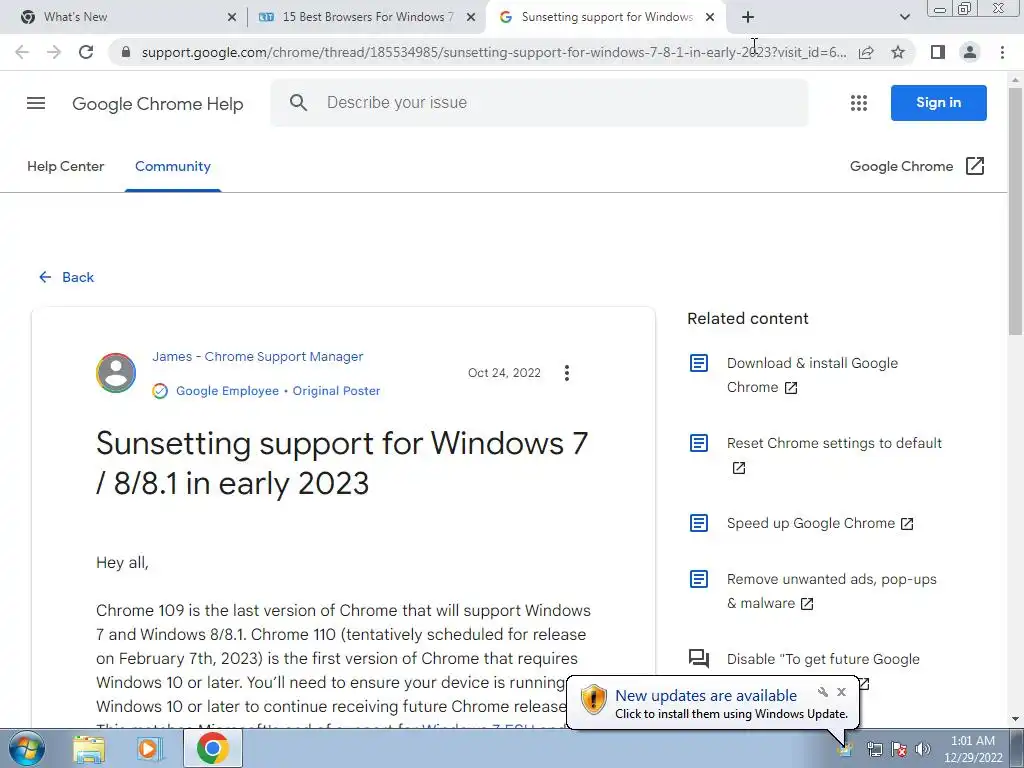
Task: Click the page vertical scrollbar thumb
Action: 1016,212
